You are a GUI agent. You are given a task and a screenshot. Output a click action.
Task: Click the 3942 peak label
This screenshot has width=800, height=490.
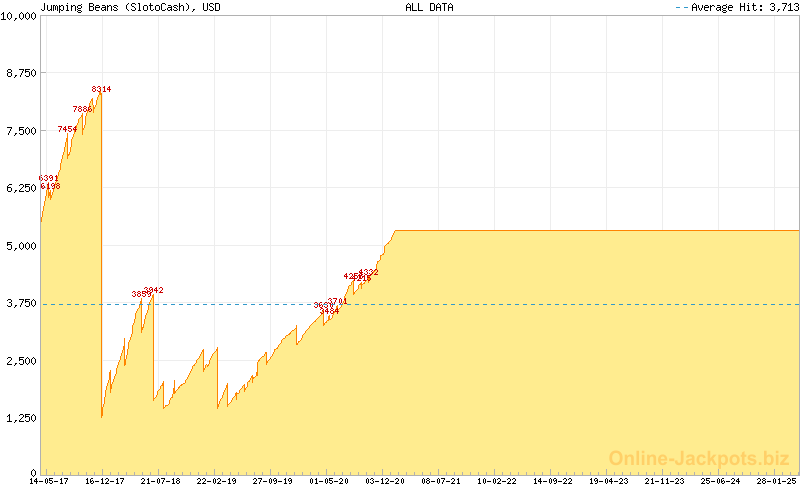tap(154, 290)
